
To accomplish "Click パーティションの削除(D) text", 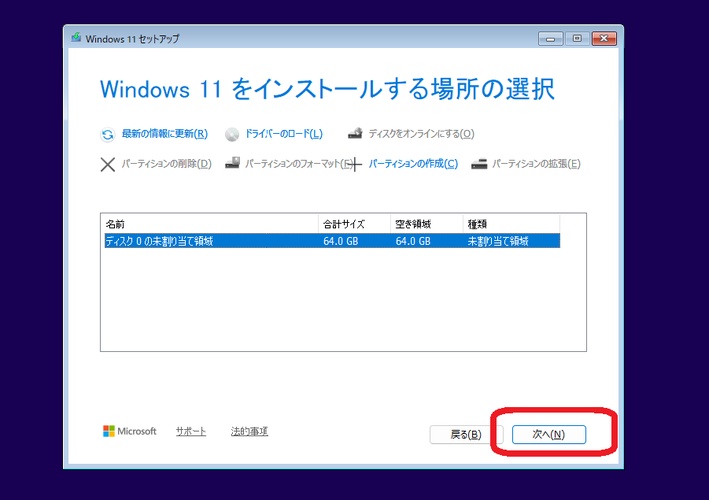I will coord(166,164).
